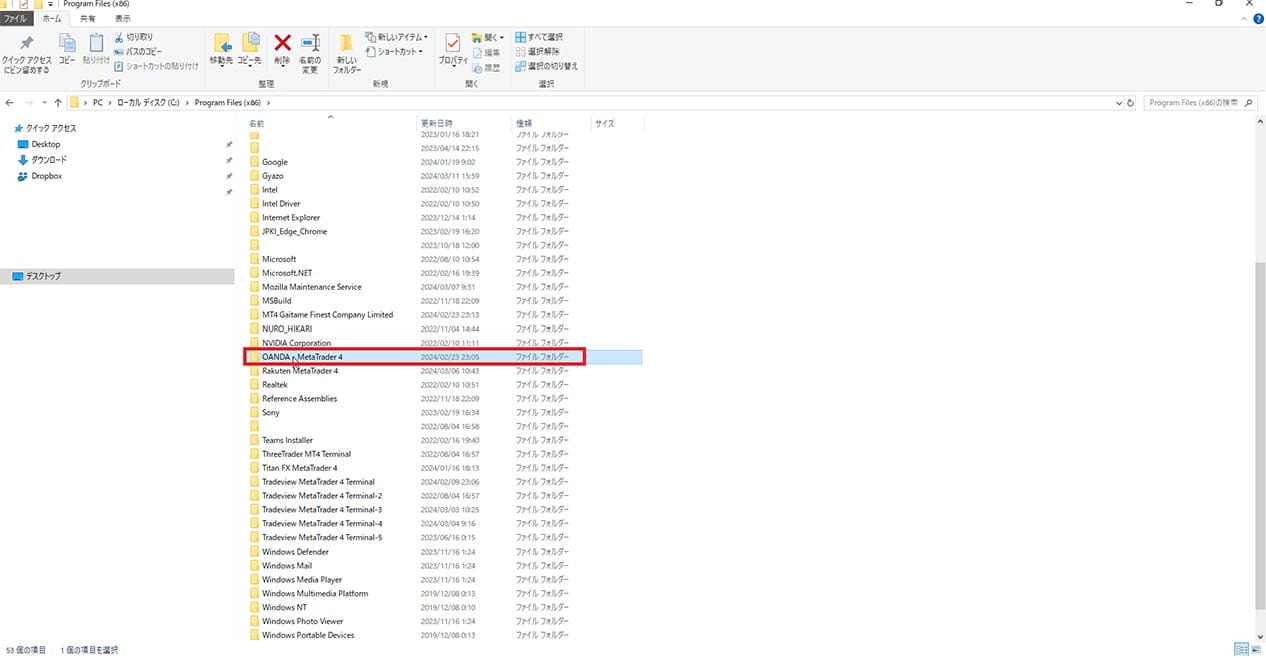Open ショートカット (Easy access) dropdown
Image resolution: width=1266 pixels, height=658 pixels.
tap(396, 51)
